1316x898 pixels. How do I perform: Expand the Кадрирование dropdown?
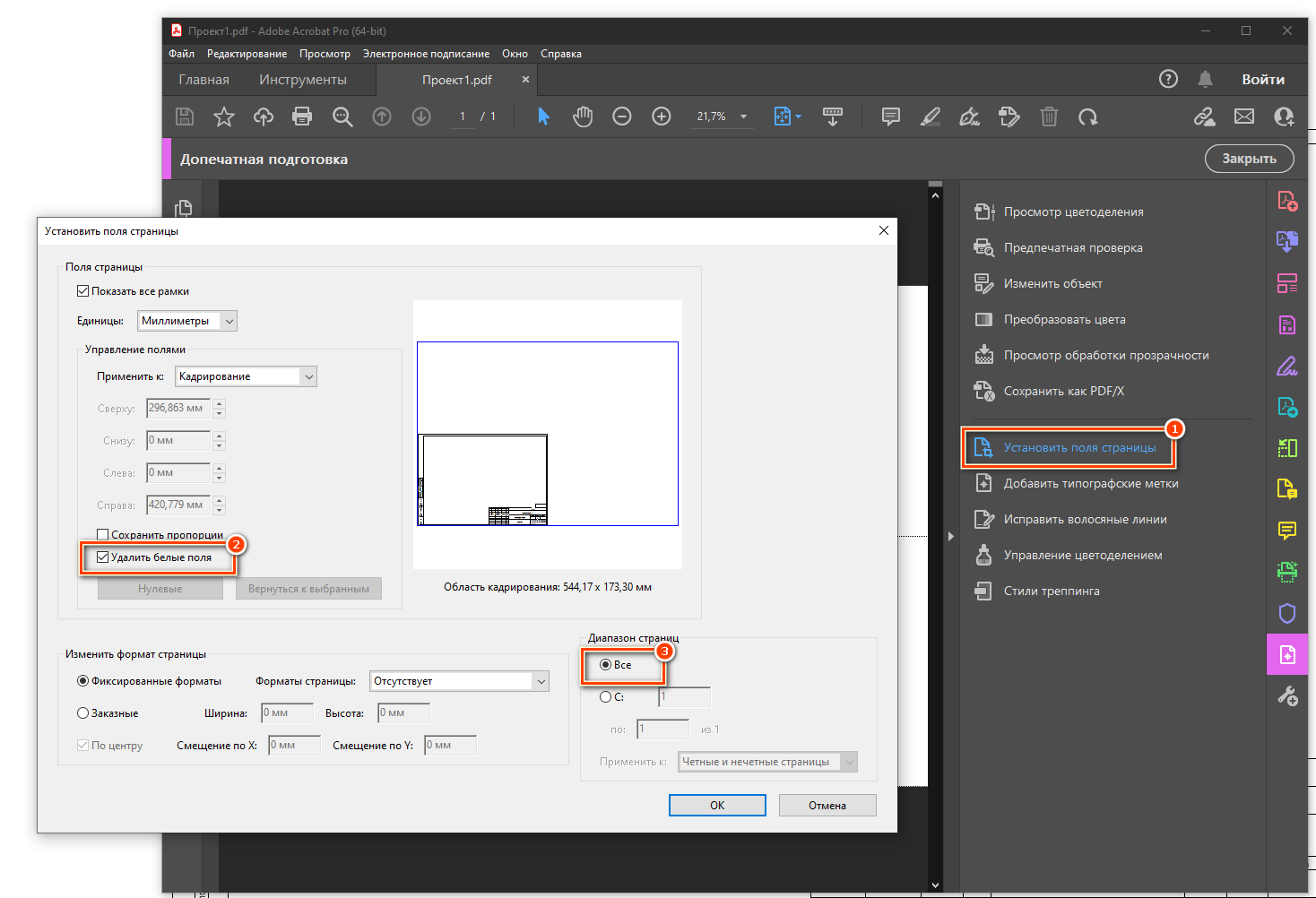click(246, 376)
